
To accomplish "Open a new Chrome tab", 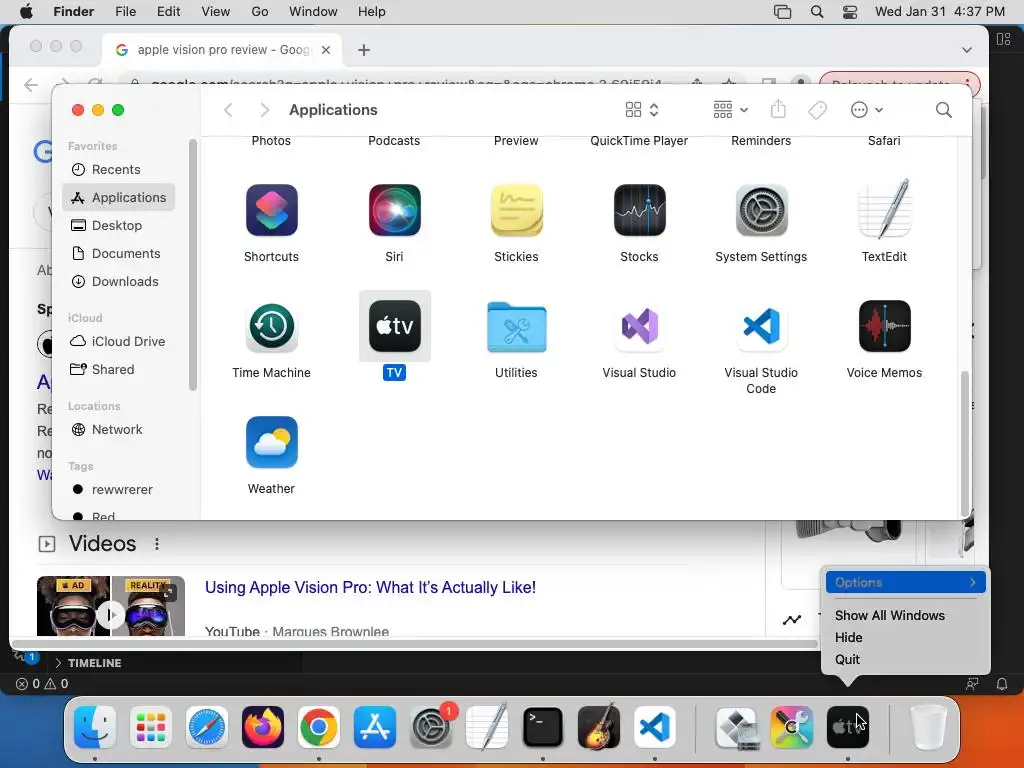I will pos(364,50).
